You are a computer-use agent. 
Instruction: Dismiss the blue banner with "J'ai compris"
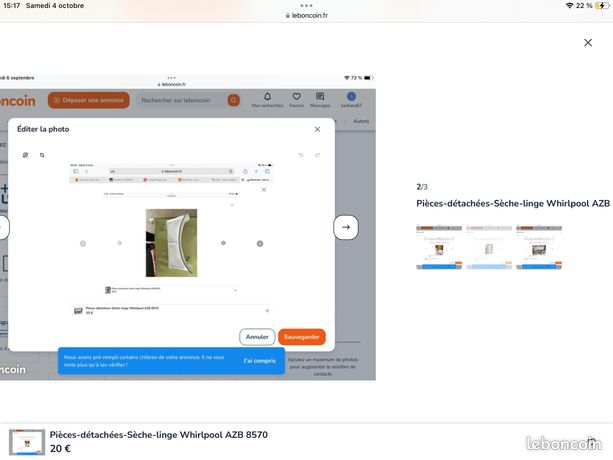(259, 360)
